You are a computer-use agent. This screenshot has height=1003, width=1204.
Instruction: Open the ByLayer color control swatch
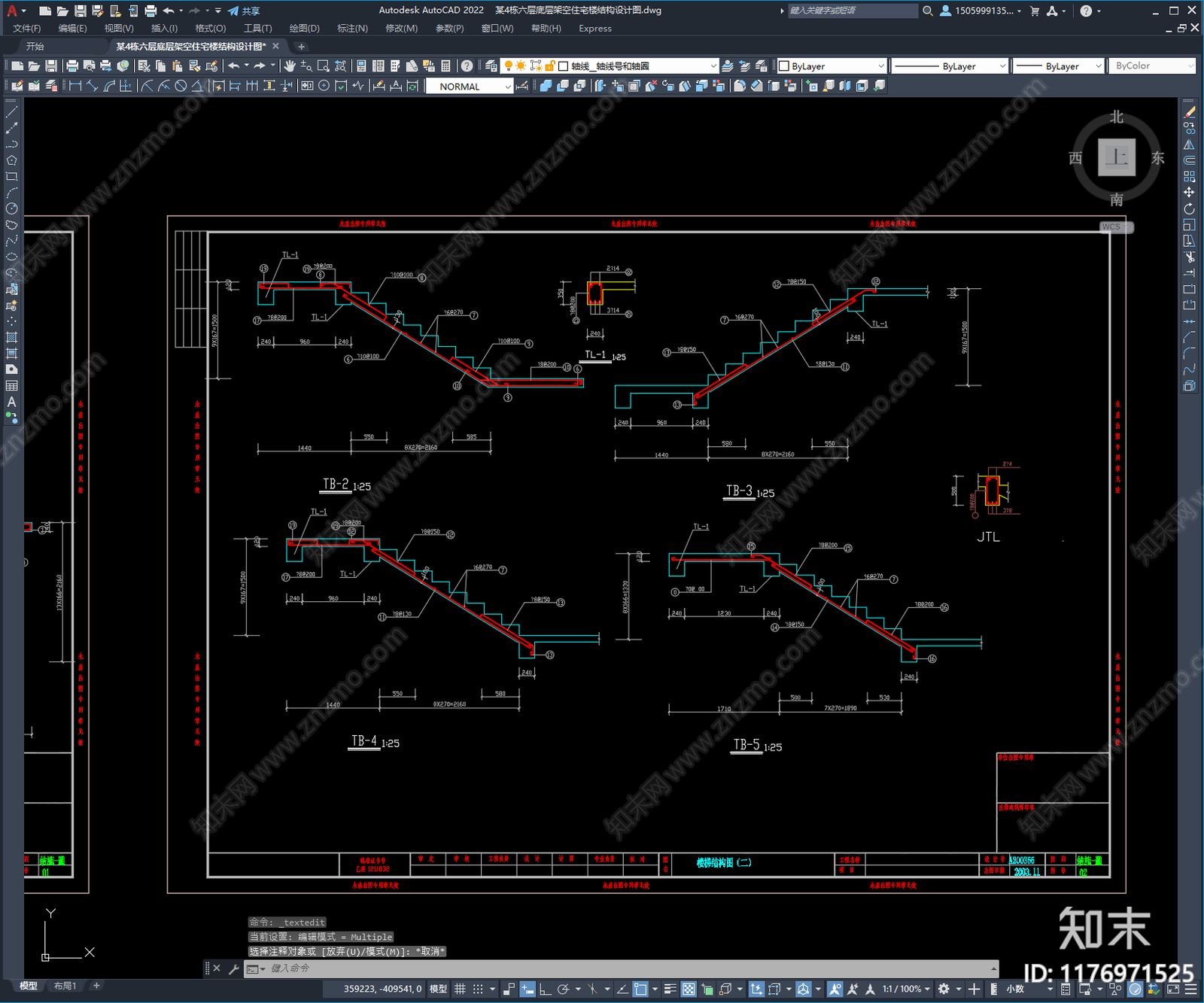click(832, 66)
